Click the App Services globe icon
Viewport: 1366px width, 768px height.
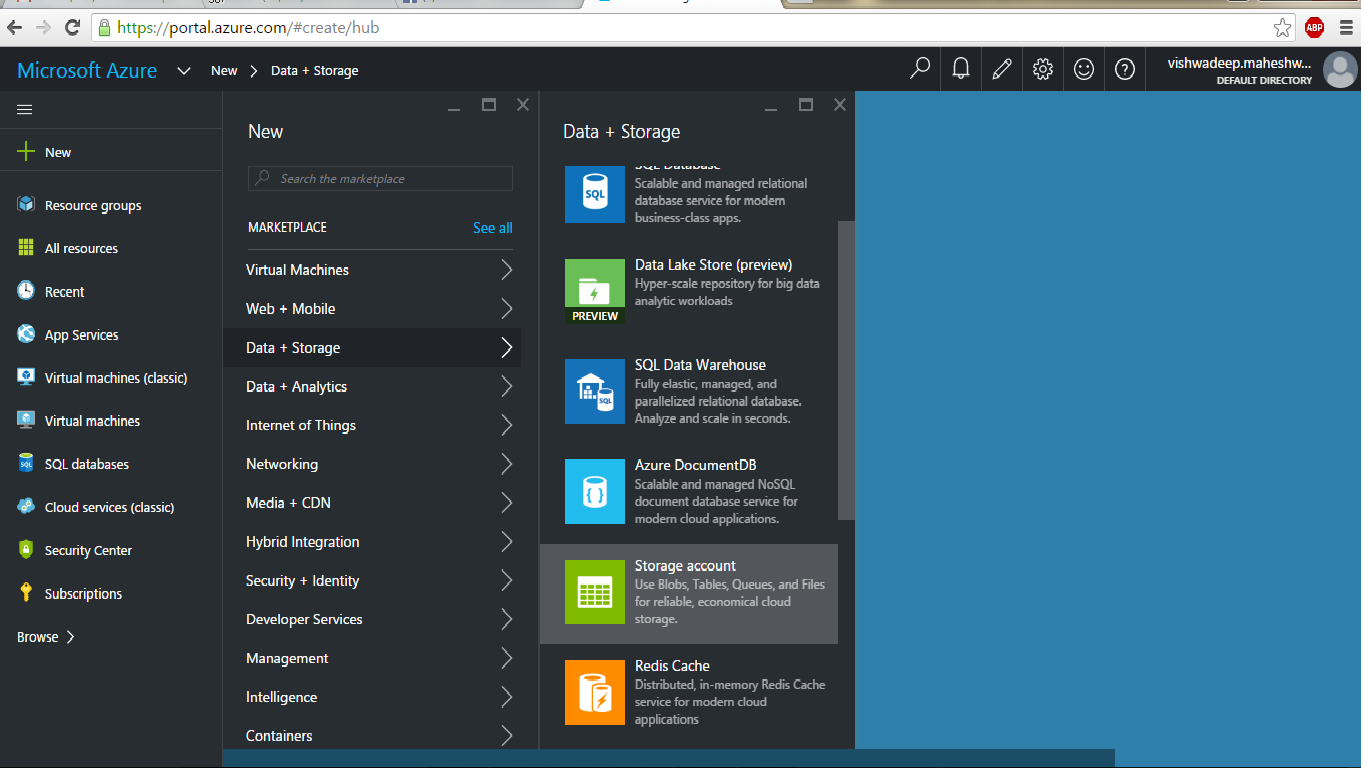click(26, 334)
